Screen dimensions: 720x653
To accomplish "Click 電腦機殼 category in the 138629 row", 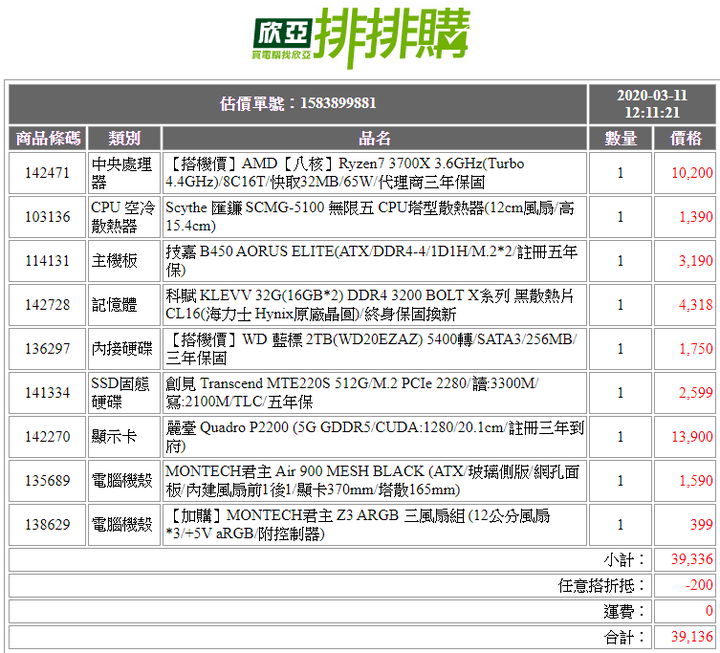I will click(124, 524).
